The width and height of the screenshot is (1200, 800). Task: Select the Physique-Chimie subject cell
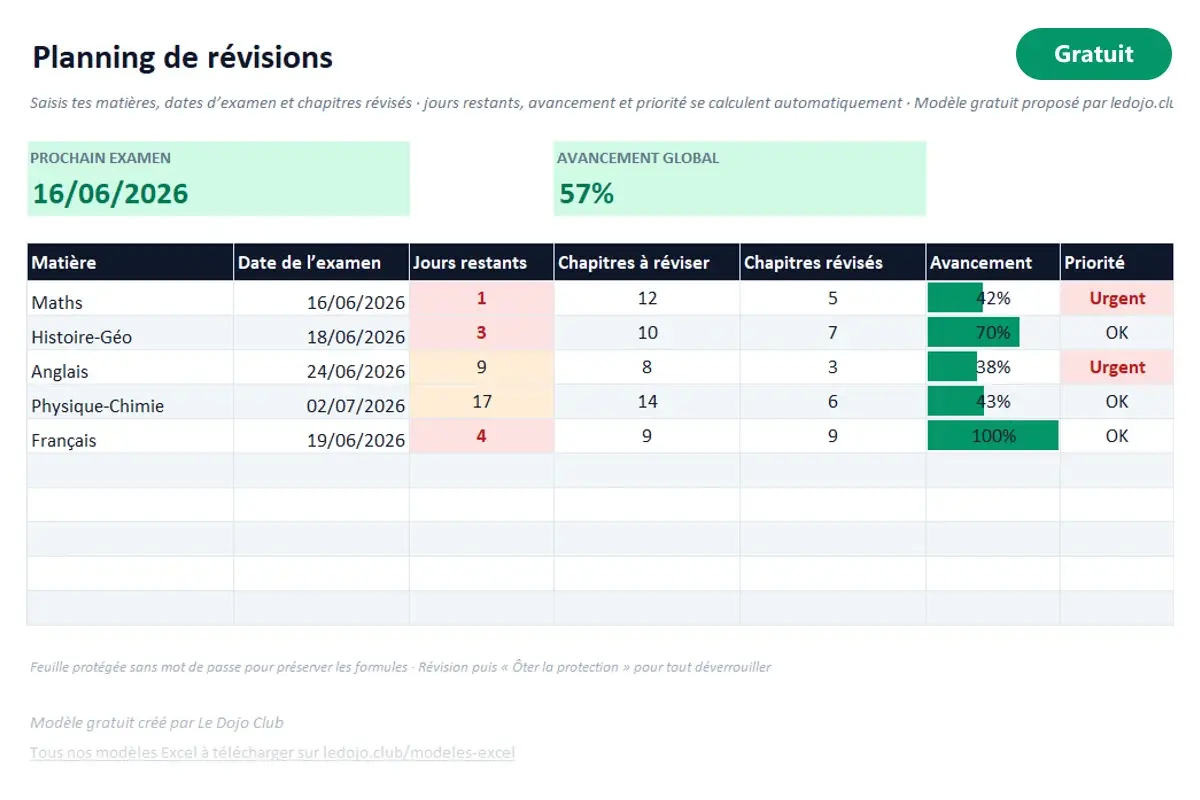130,403
